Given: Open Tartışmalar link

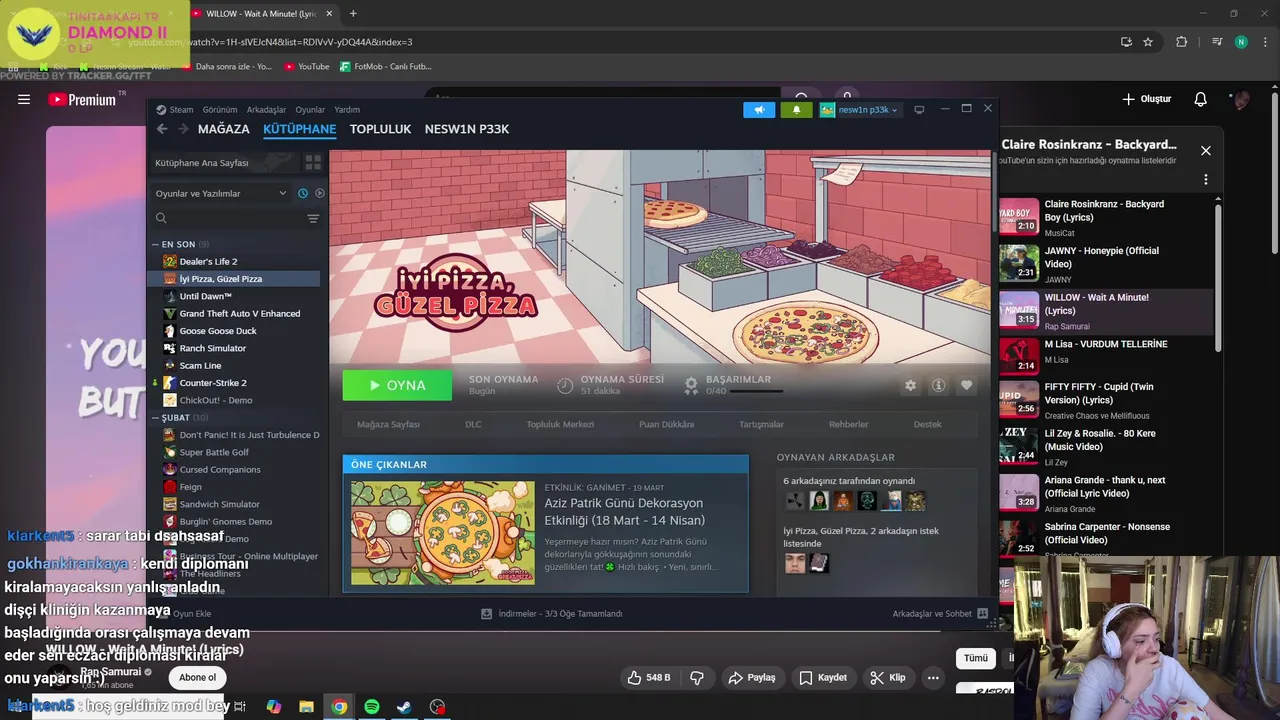Looking at the screenshot, I should tap(761, 424).
